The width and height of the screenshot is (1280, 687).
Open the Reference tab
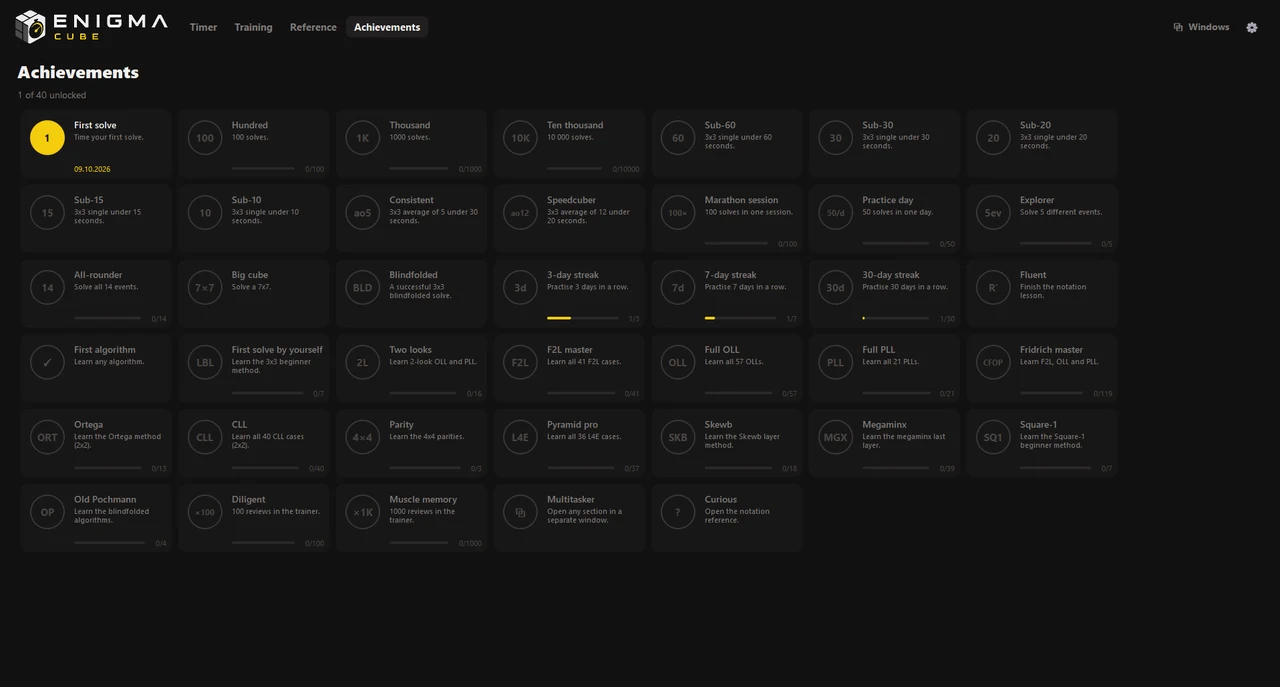313,27
